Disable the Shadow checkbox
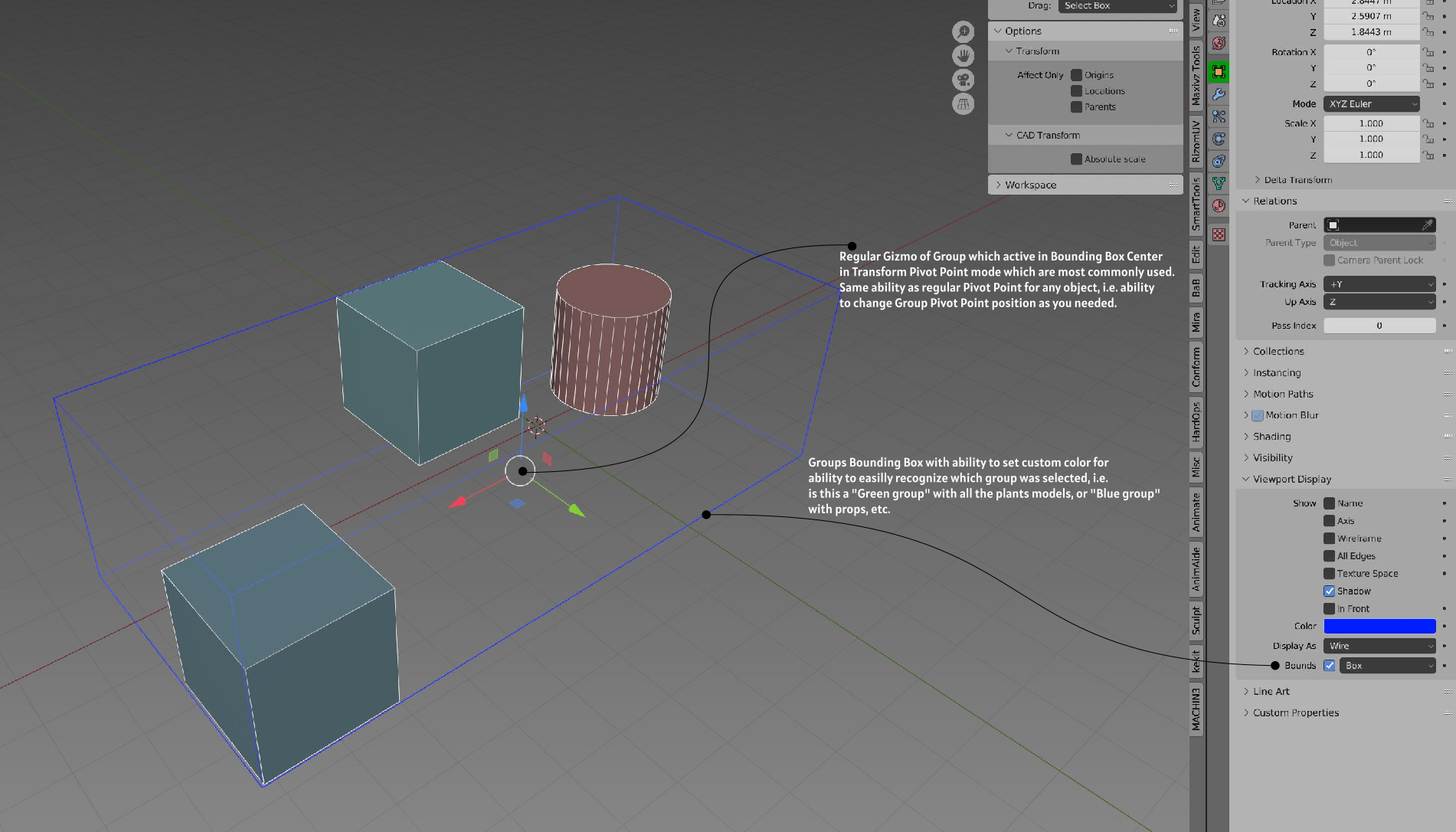The image size is (1456, 832). click(x=1329, y=591)
